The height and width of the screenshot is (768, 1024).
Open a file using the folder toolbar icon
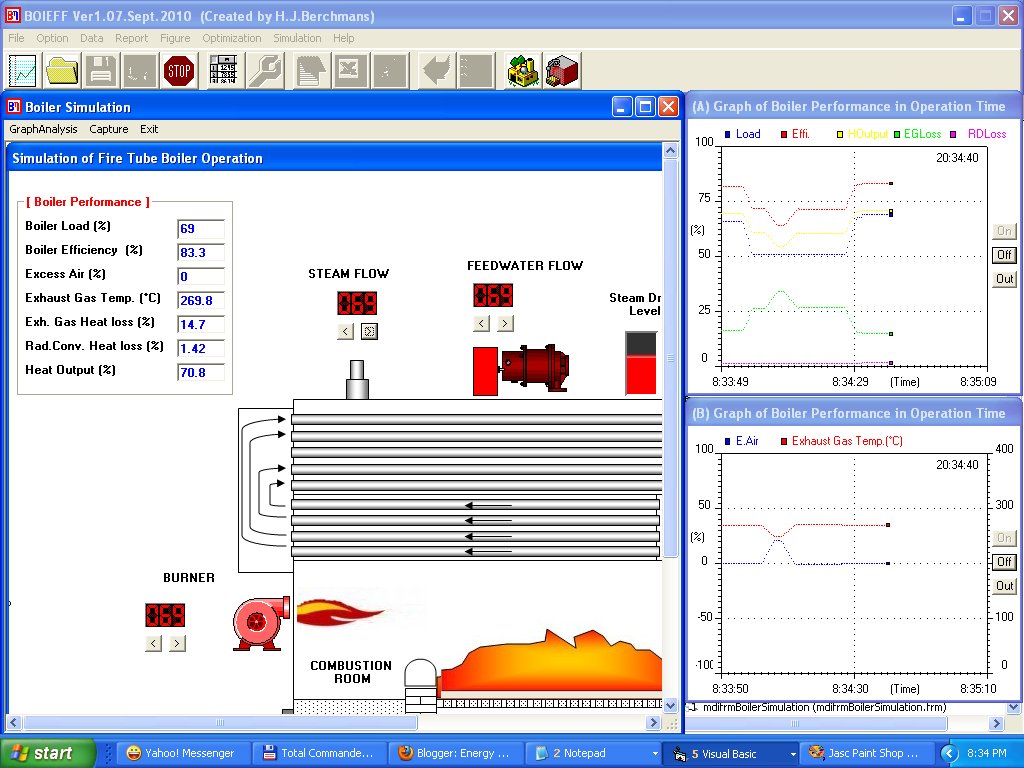point(61,70)
